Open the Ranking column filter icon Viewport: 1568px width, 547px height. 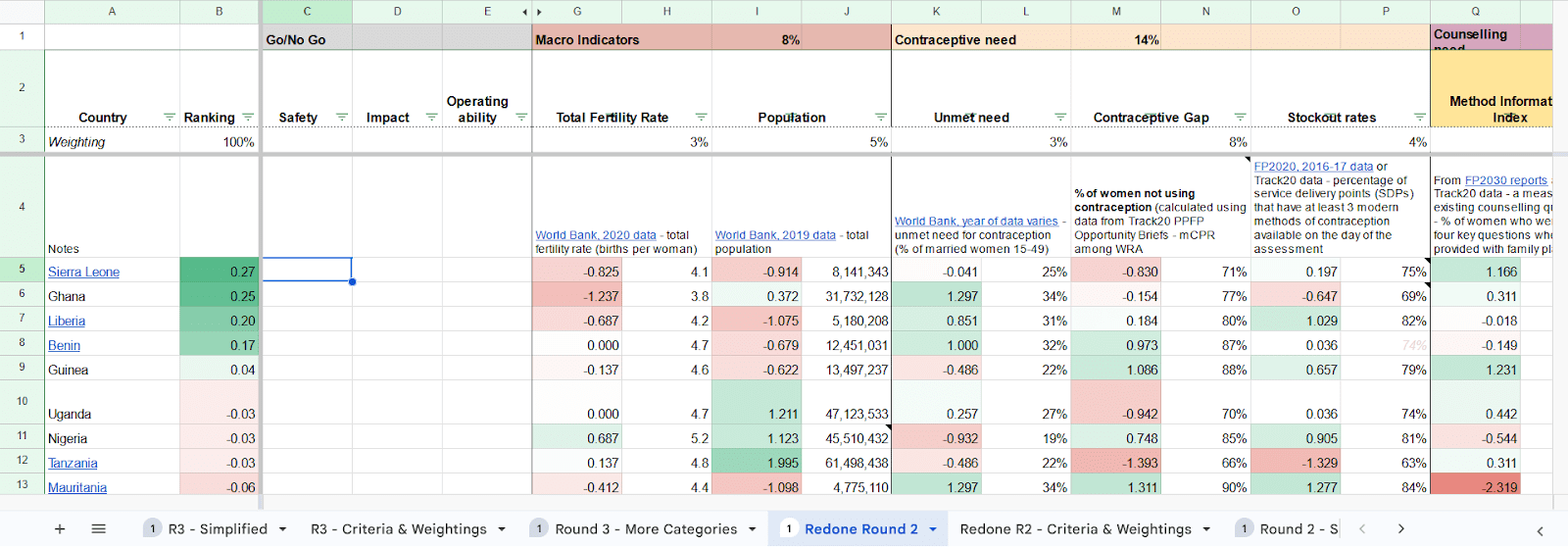[x=248, y=118]
